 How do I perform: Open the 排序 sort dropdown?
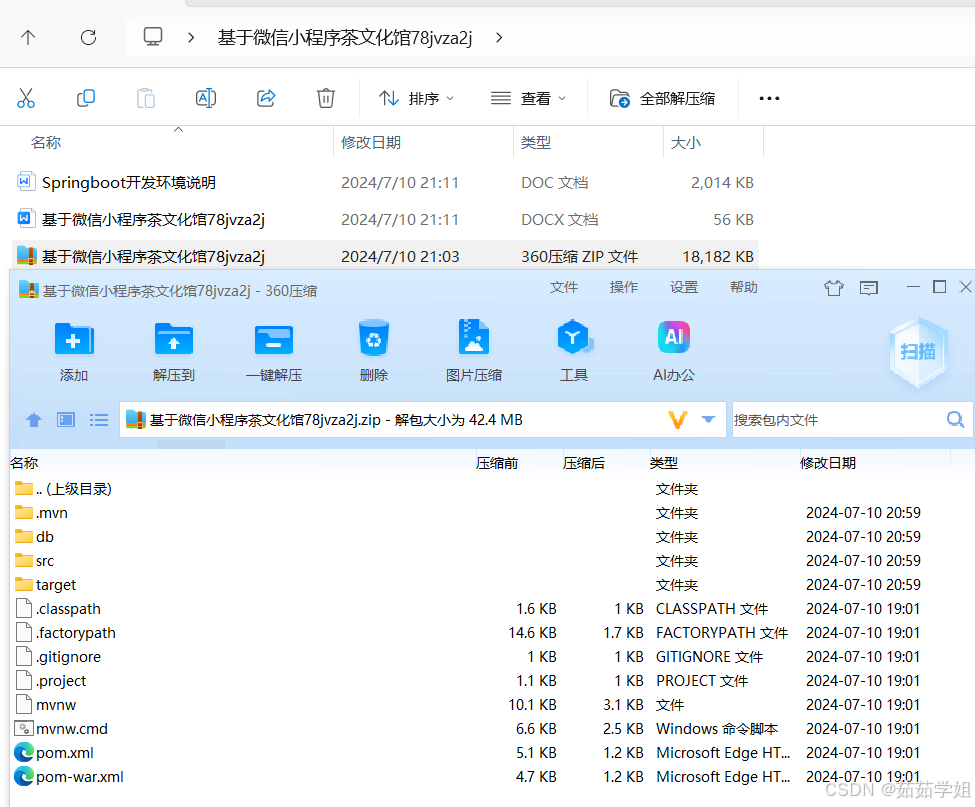416,98
